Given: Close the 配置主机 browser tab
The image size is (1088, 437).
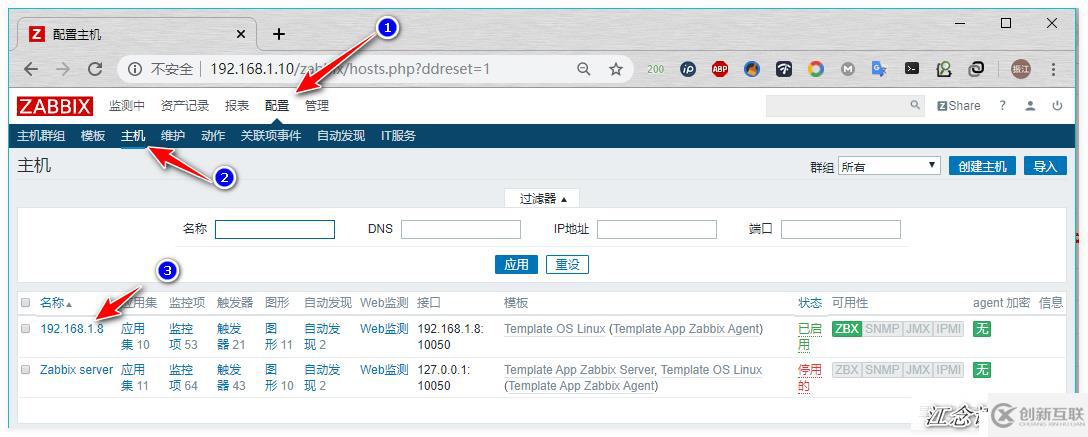Looking at the screenshot, I should 241,34.
